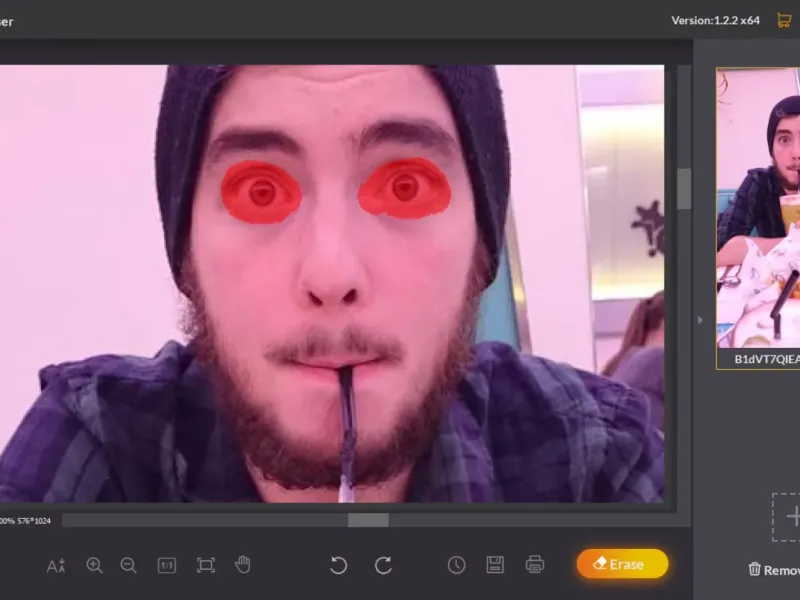Click the 576*1024 image size text
Image resolution: width=800 pixels, height=600 pixels.
pyautogui.click(x=34, y=521)
